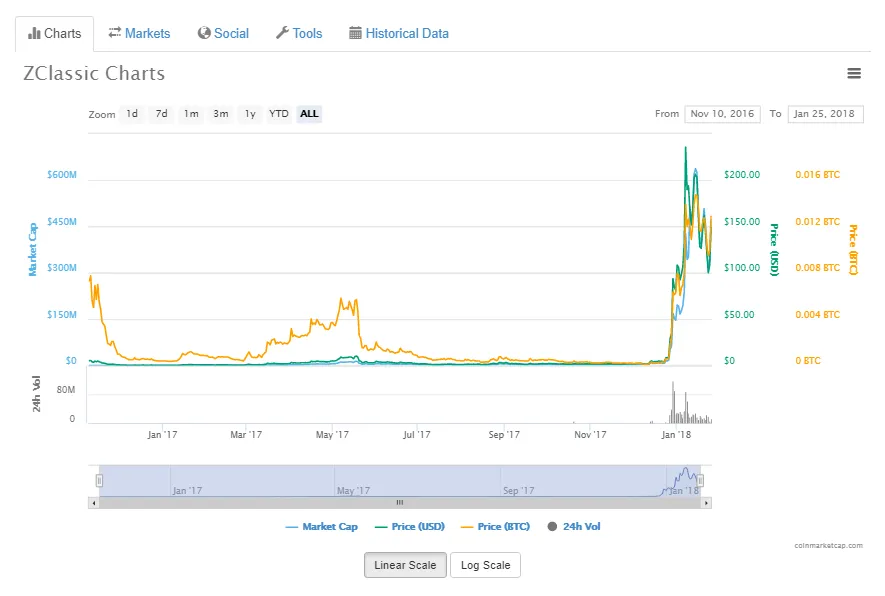Click the 80M volume axis label

pyautogui.click(x=66, y=390)
